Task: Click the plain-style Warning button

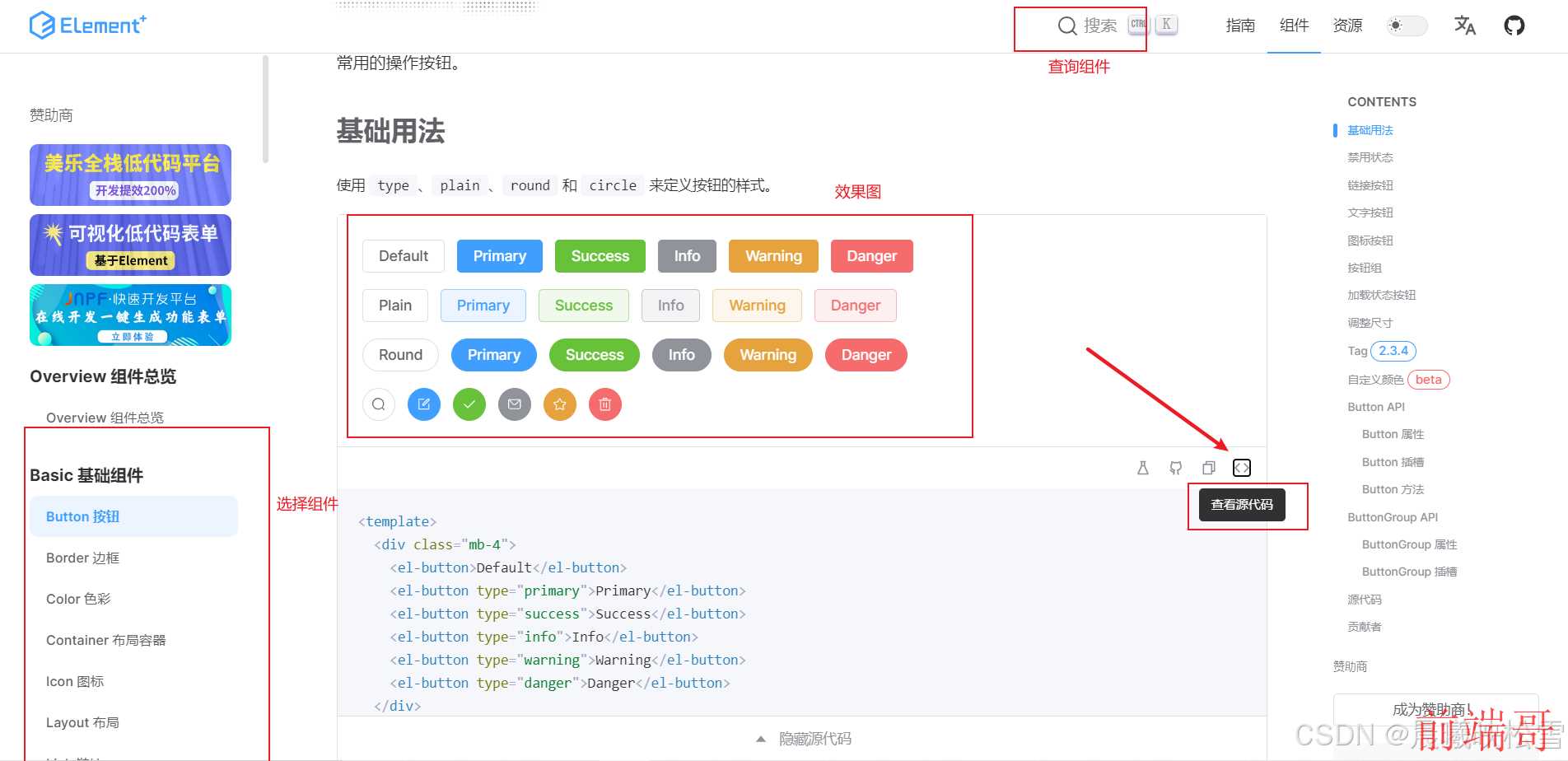Action: (758, 306)
